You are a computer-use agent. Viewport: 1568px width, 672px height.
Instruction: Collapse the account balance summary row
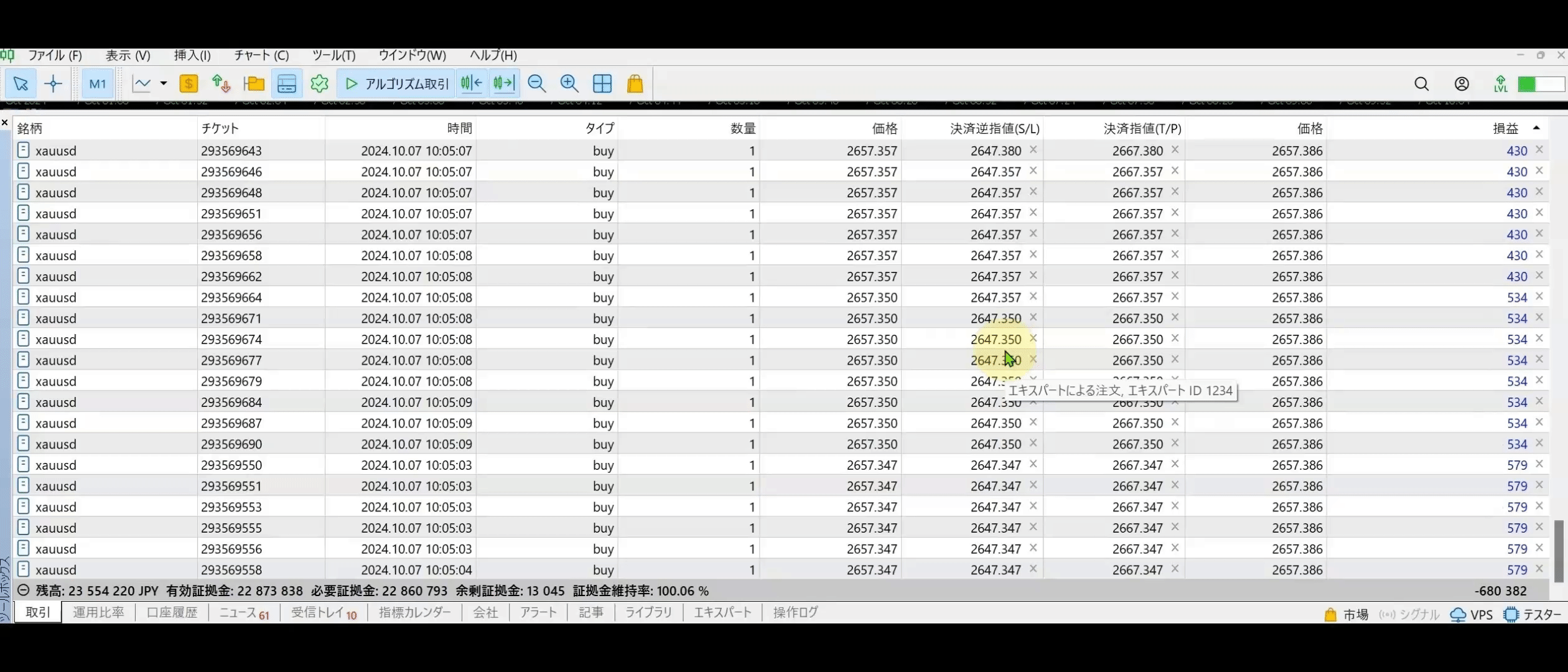[x=23, y=590]
